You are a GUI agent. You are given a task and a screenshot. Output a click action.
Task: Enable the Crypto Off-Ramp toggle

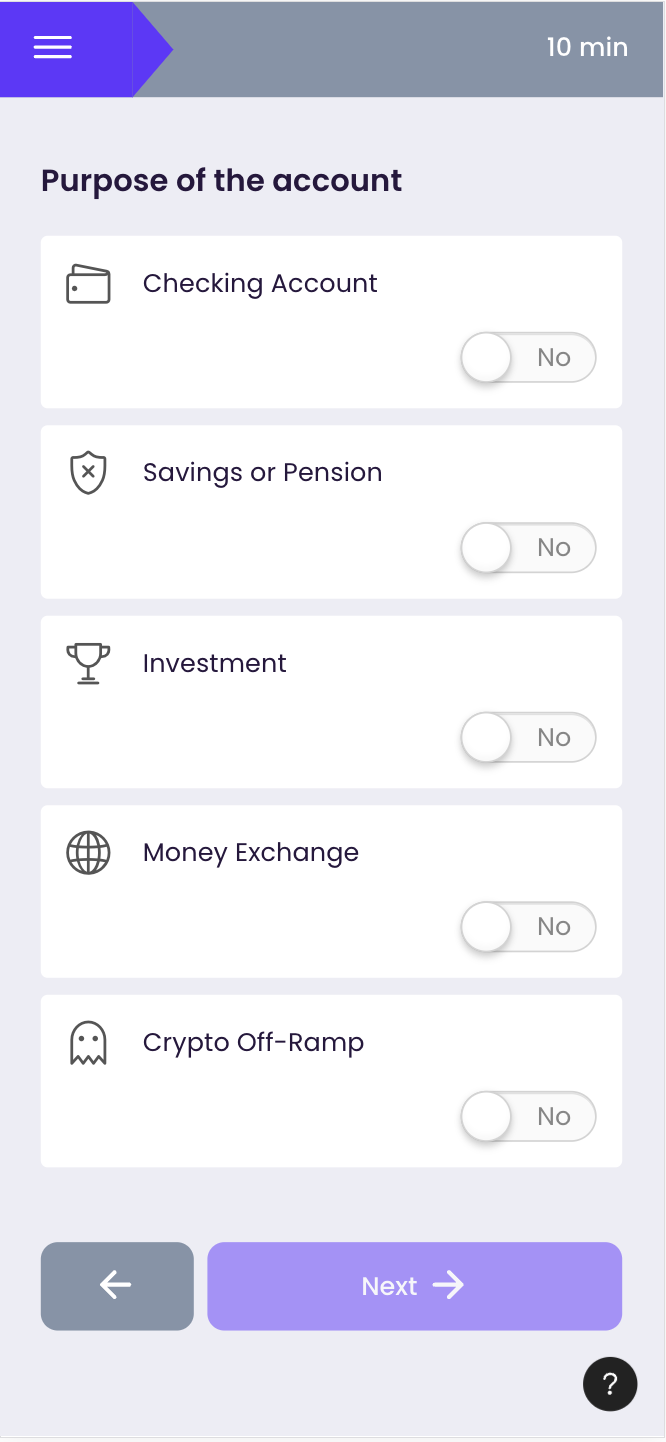click(528, 1117)
